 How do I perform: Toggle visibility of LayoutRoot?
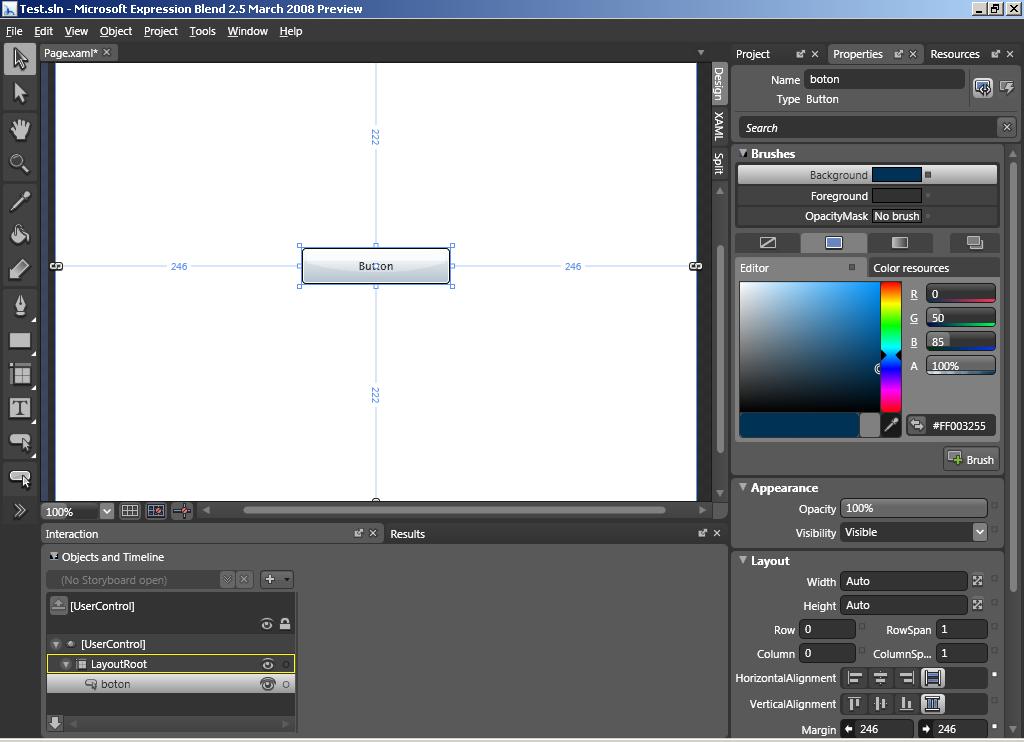tap(268, 664)
